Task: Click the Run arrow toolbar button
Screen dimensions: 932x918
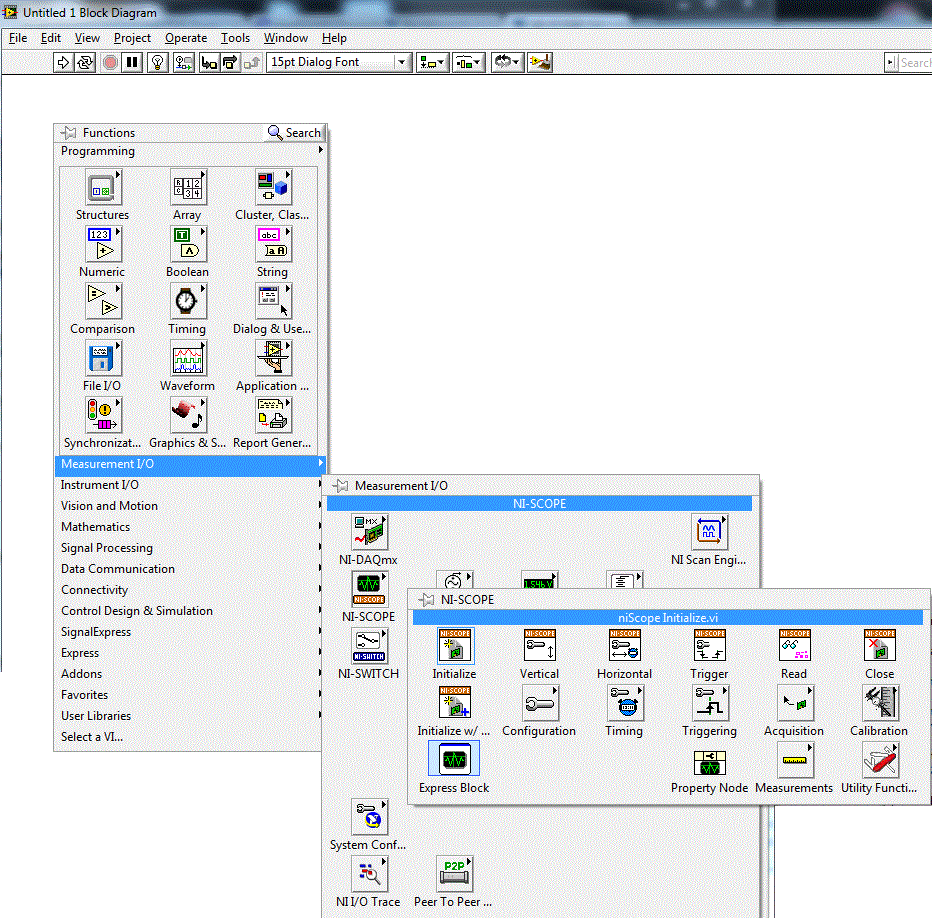Action: pos(63,62)
